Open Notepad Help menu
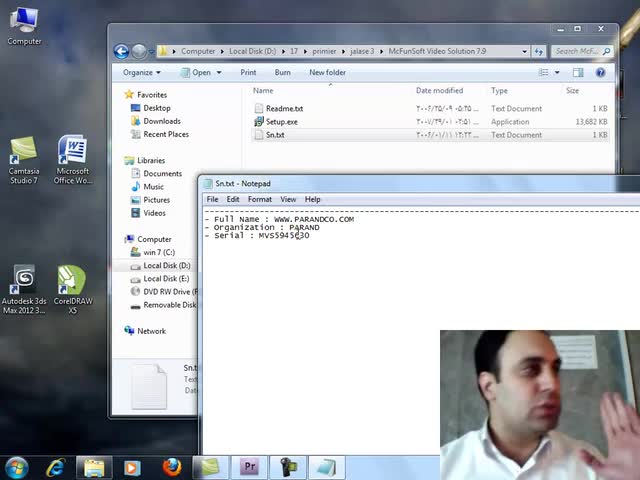 (x=312, y=199)
